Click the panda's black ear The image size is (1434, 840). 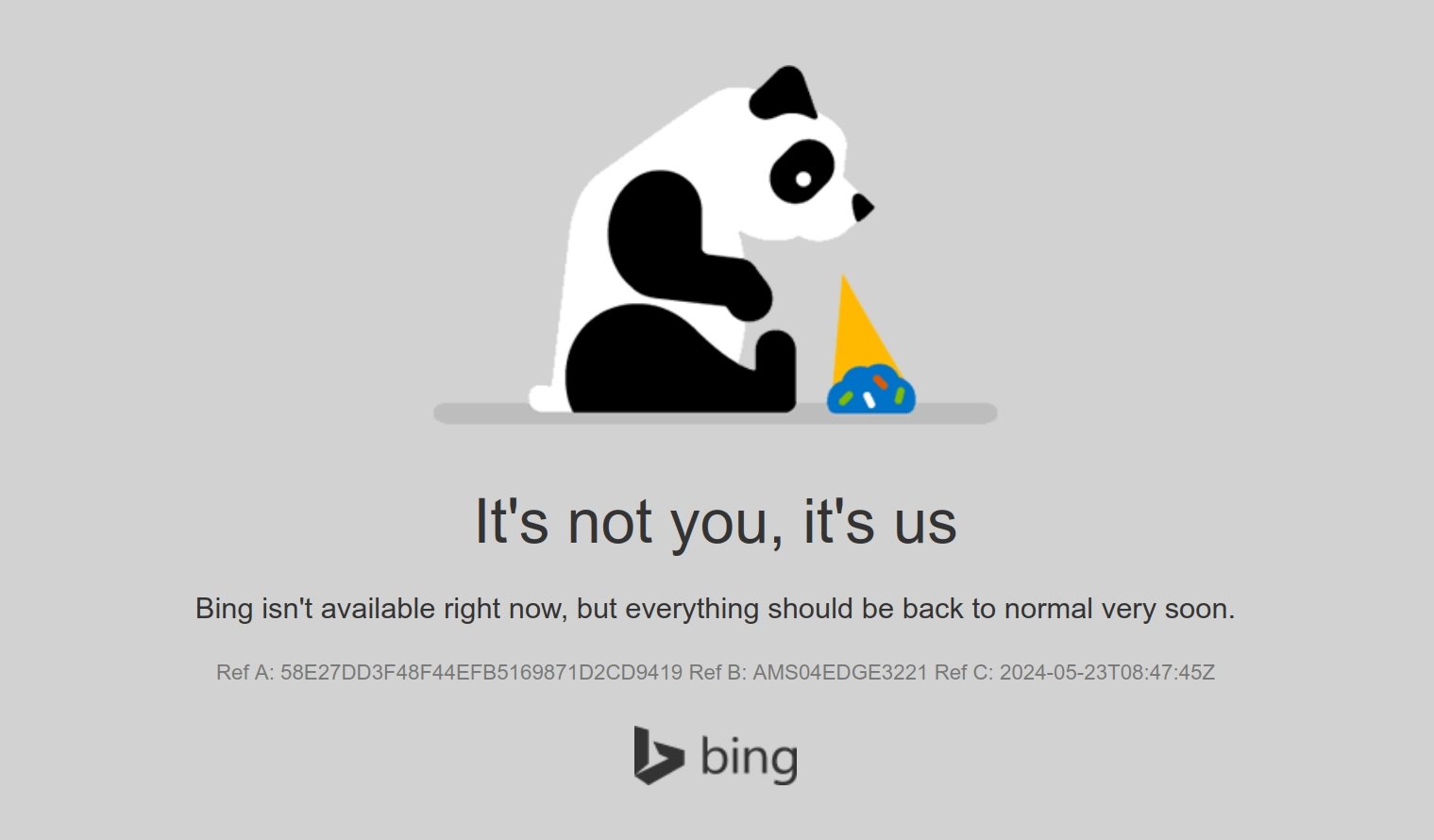784,92
